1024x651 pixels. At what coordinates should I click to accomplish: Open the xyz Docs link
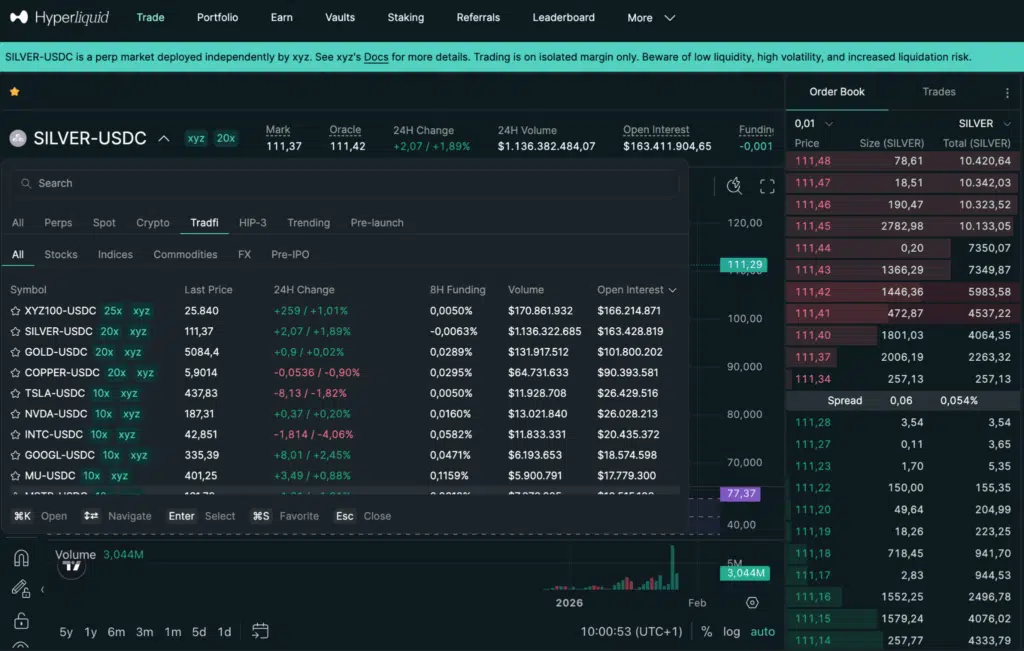click(376, 57)
